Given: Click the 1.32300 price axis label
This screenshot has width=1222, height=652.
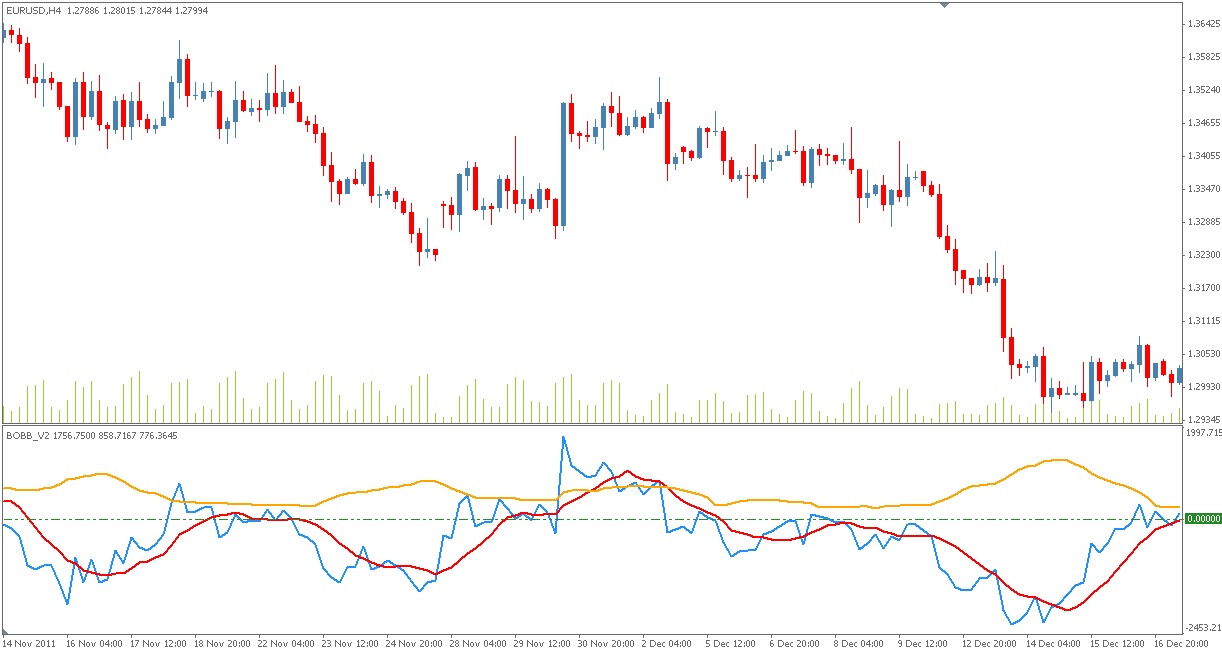Looking at the screenshot, I should [x=1203, y=254].
